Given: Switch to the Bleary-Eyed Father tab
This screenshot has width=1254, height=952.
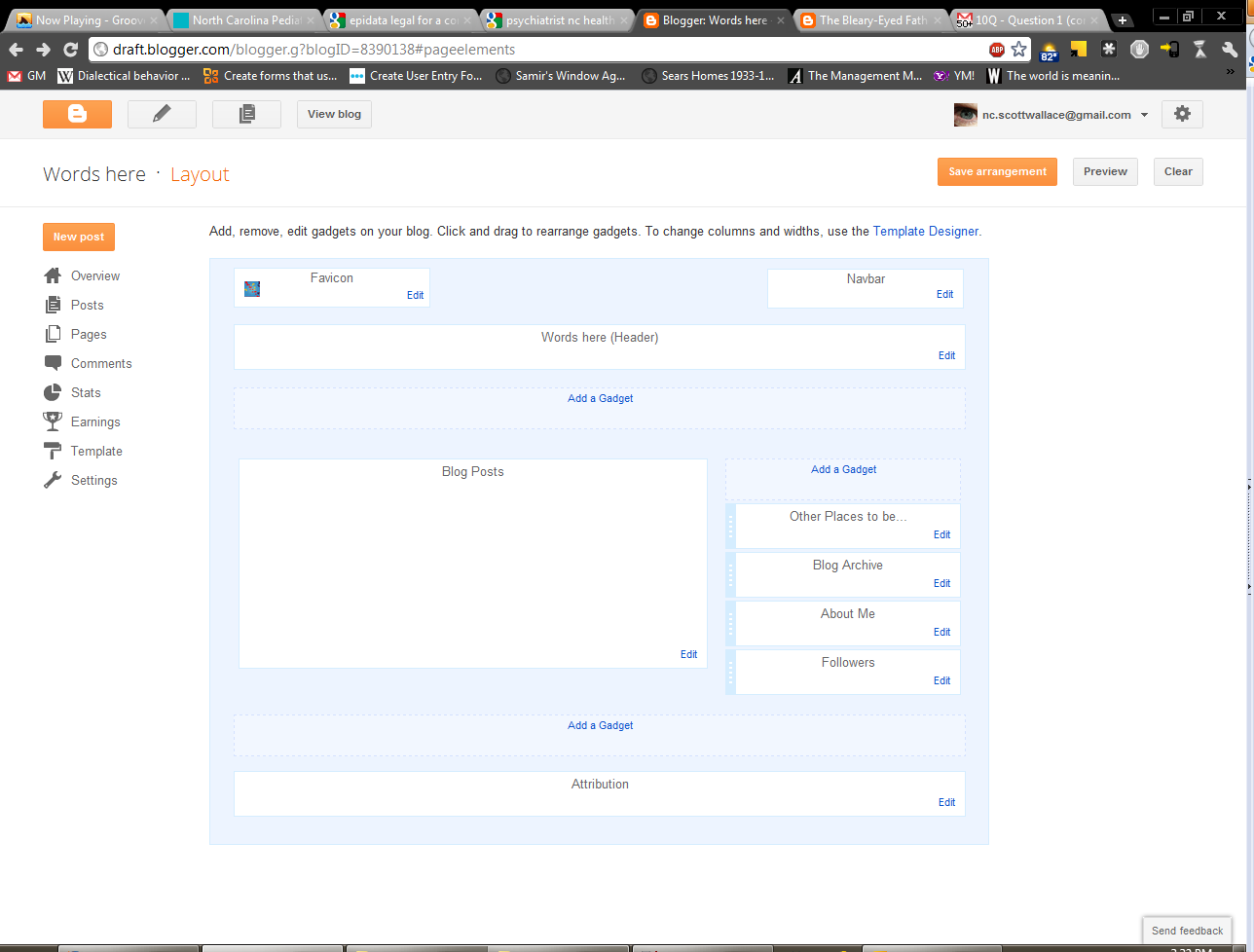Looking at the screenshot, I should pos(870,19).
